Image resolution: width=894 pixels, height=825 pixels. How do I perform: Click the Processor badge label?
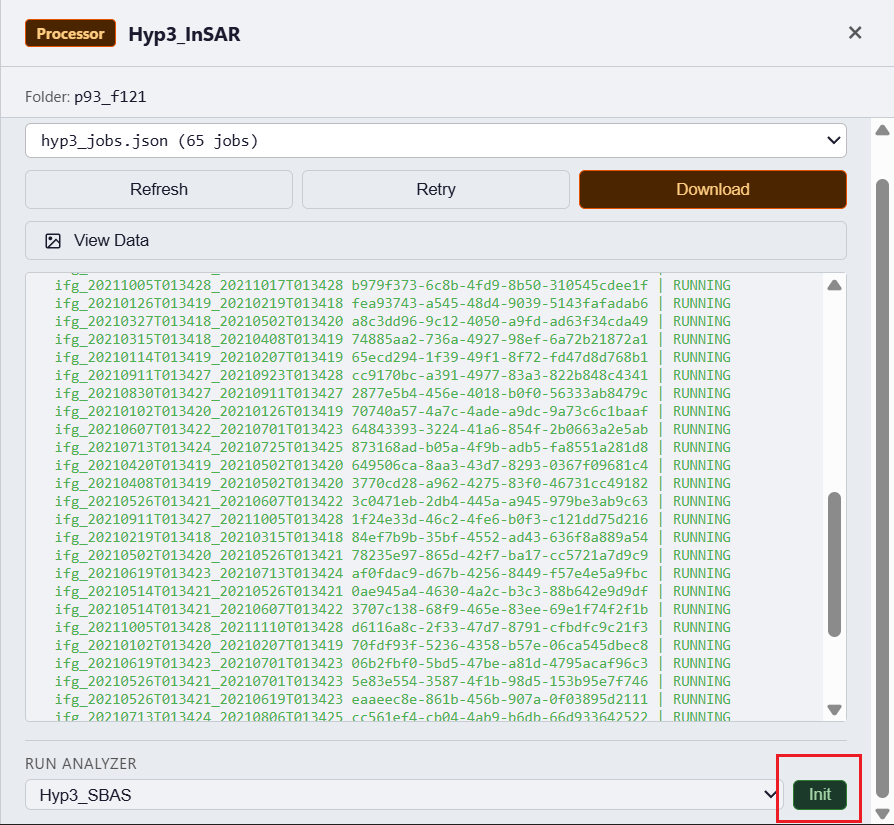70,34
